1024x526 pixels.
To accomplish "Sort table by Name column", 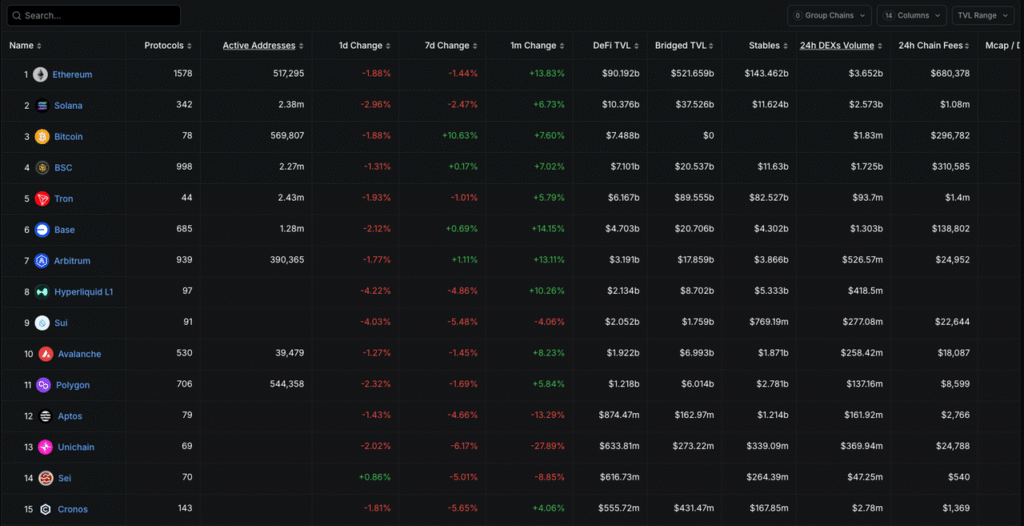I will 25,46.
